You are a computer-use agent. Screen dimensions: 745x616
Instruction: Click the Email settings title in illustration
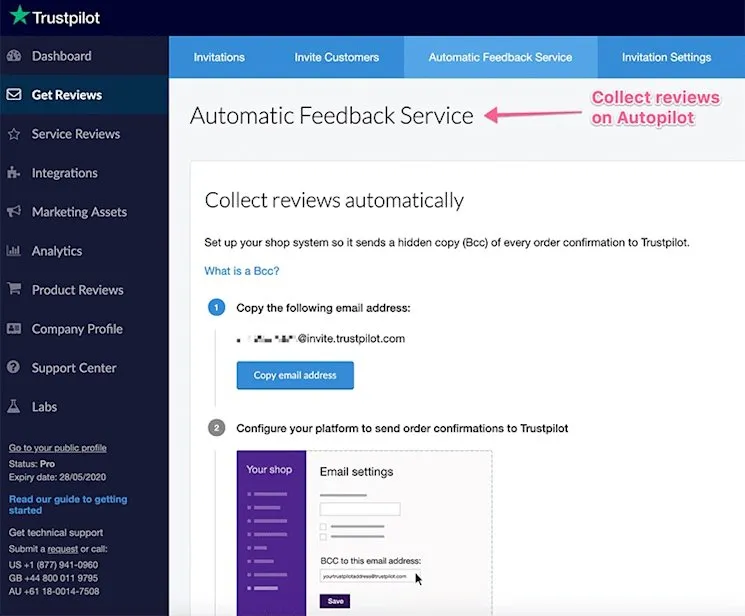(356, 472)
